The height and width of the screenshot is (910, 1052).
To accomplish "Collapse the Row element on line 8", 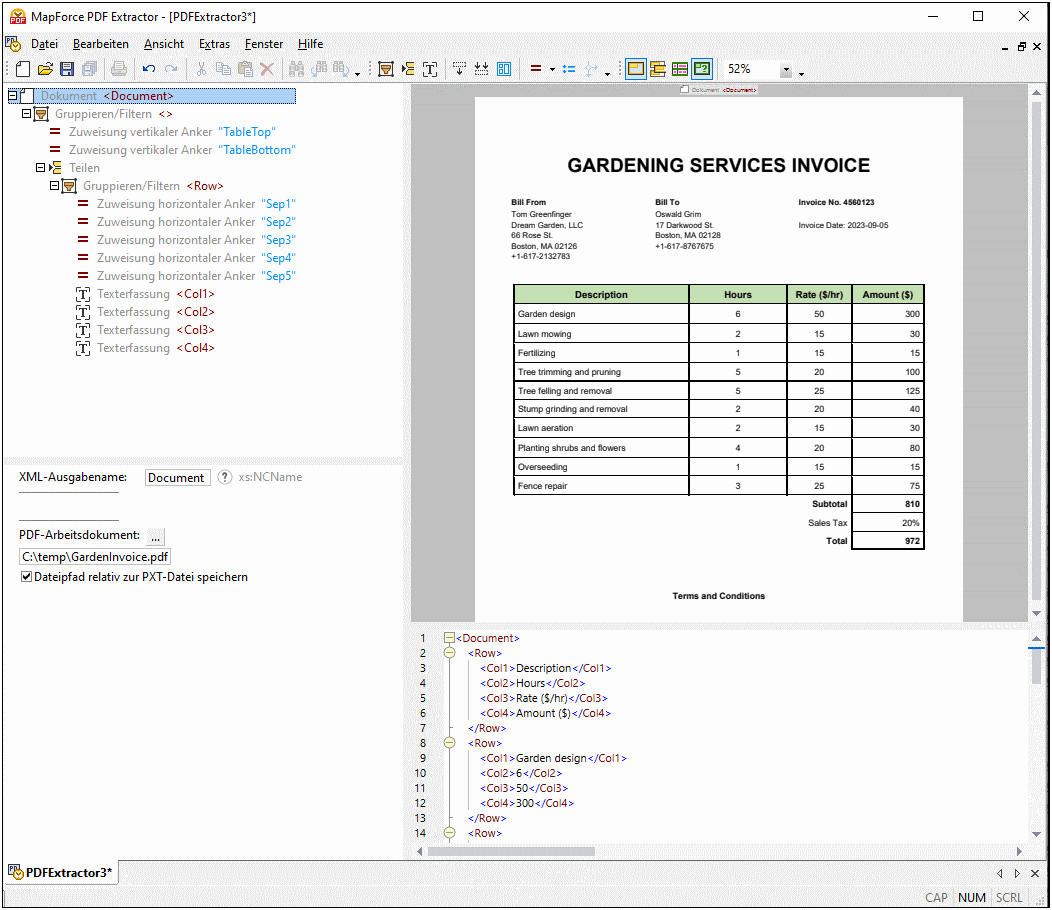I will 450,743.
